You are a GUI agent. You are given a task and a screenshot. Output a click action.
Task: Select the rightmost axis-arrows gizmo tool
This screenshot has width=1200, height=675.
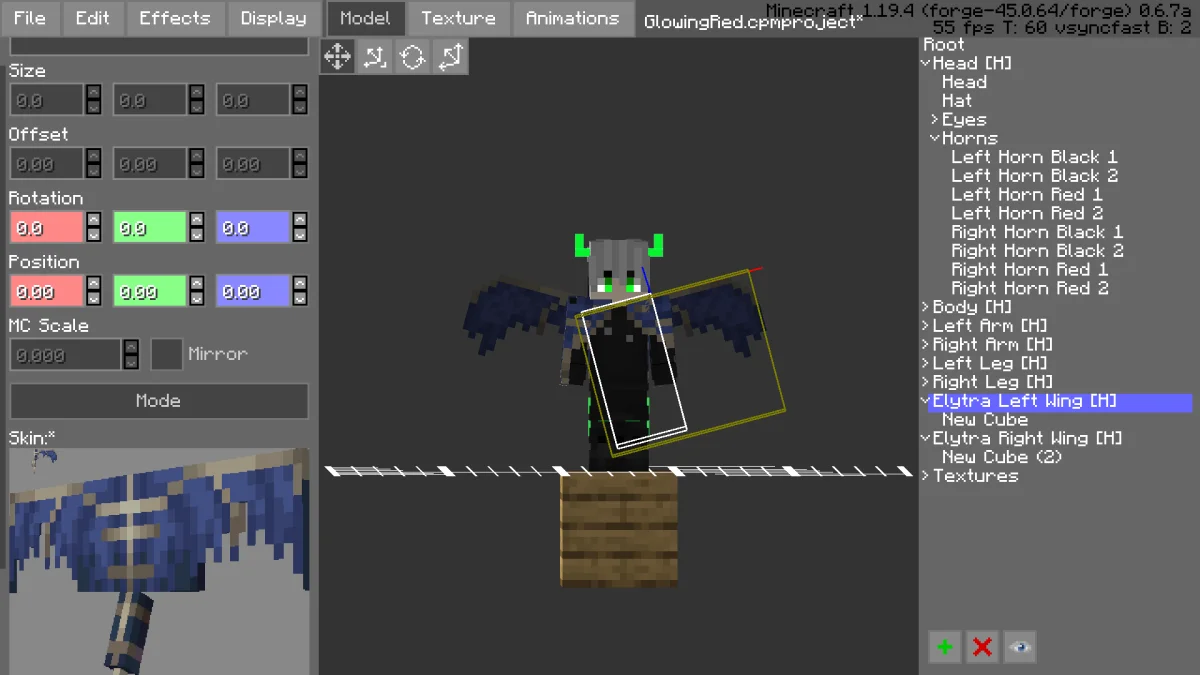click(450, 57)
